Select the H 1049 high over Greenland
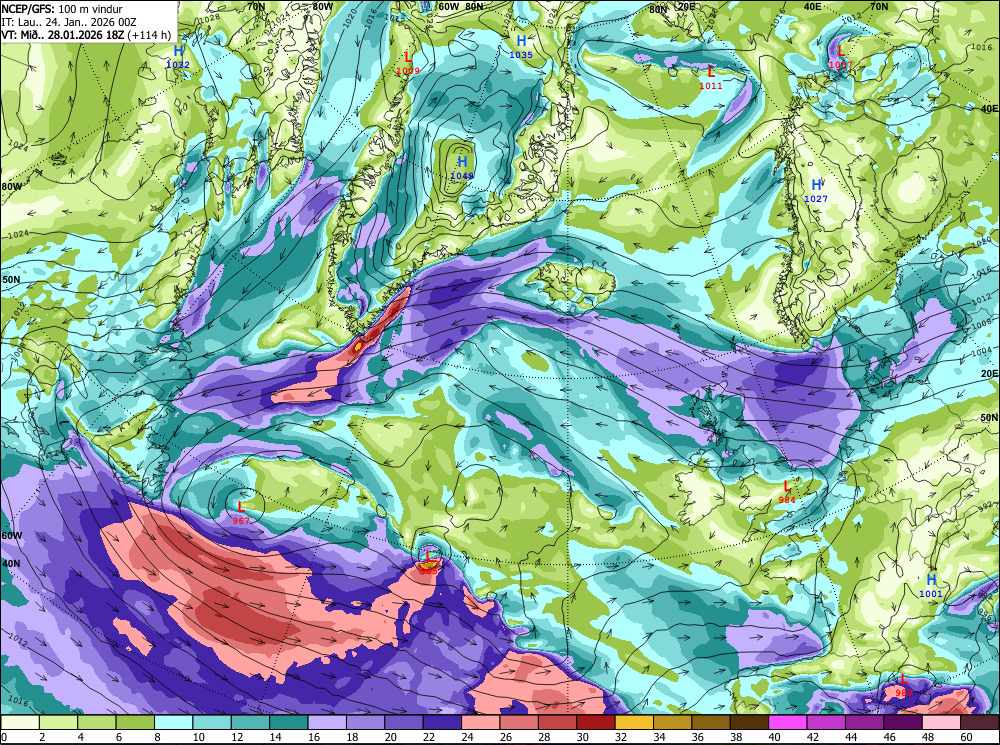Image resolution: width=1000 pixels, height=745 pixels. point(462,168)
